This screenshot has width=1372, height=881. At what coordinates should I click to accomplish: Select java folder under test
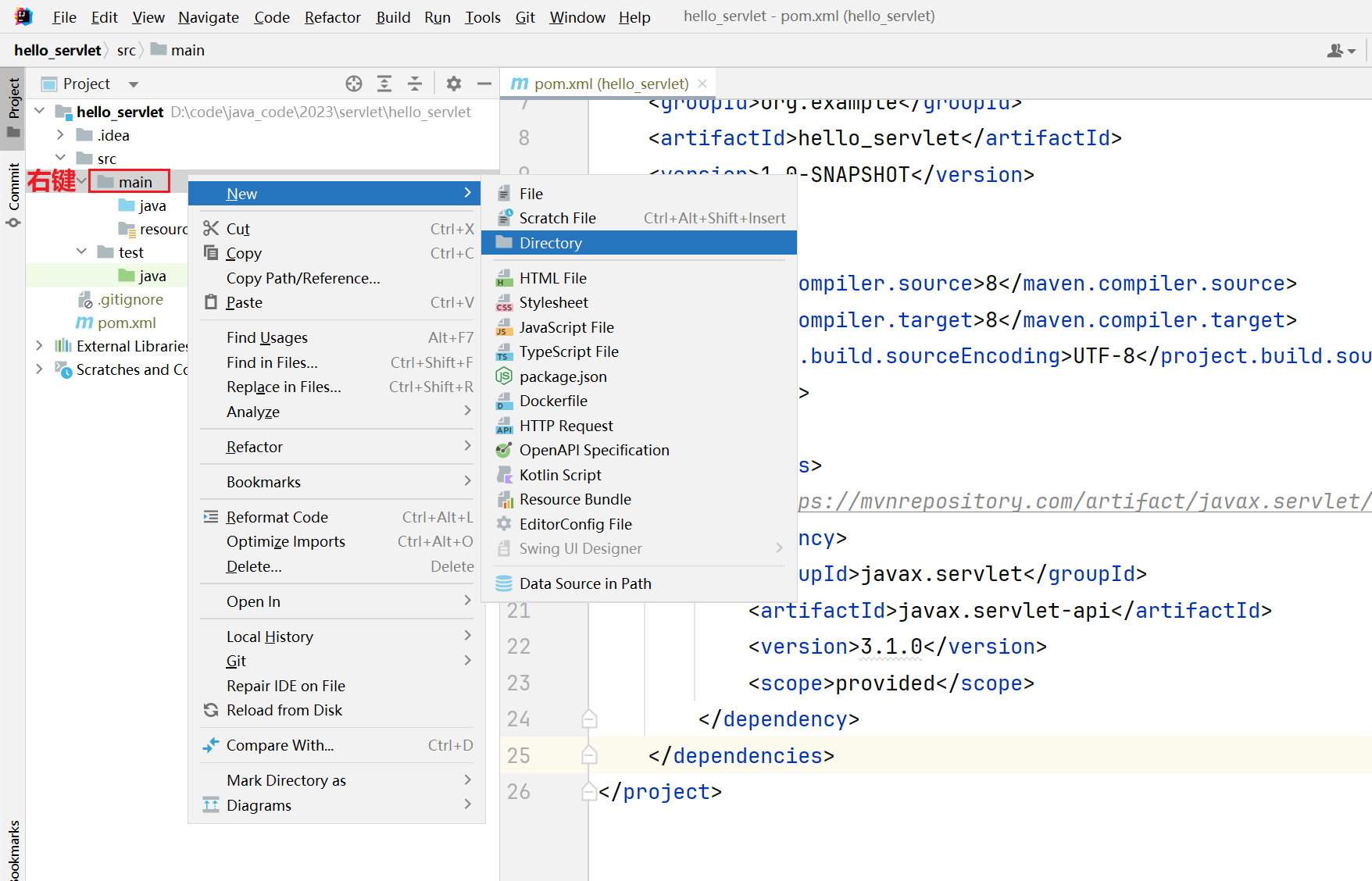(x=142, y=276)
